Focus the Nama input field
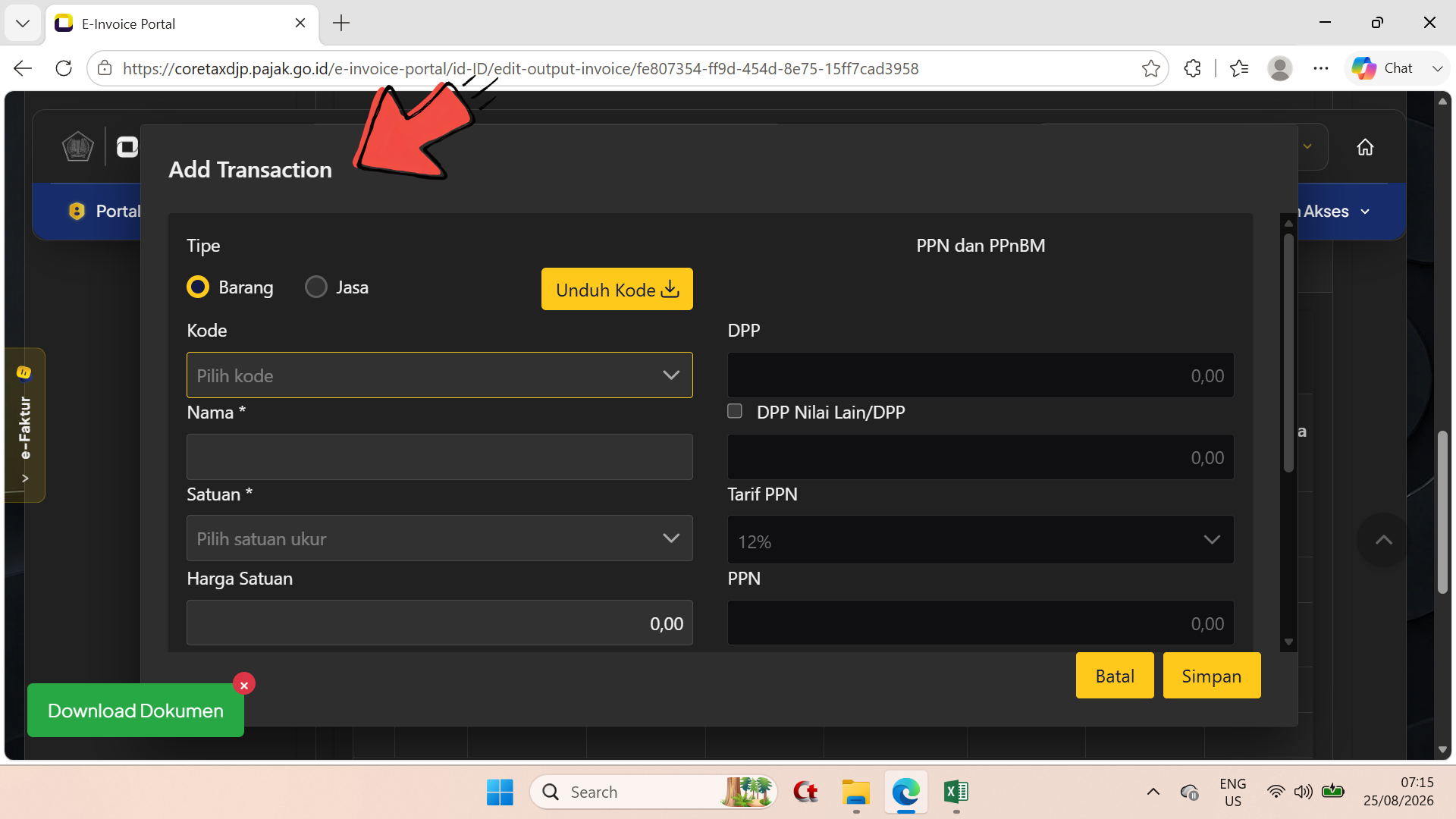This screenshot has height=819, width=1456. click(x=440, y=457)
